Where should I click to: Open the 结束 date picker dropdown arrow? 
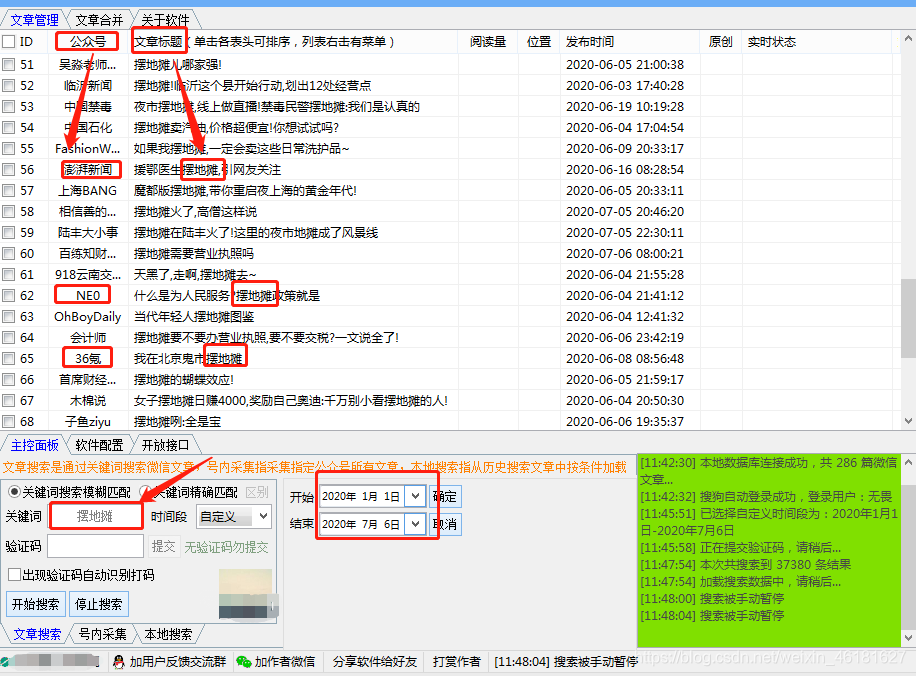(415, 524)
